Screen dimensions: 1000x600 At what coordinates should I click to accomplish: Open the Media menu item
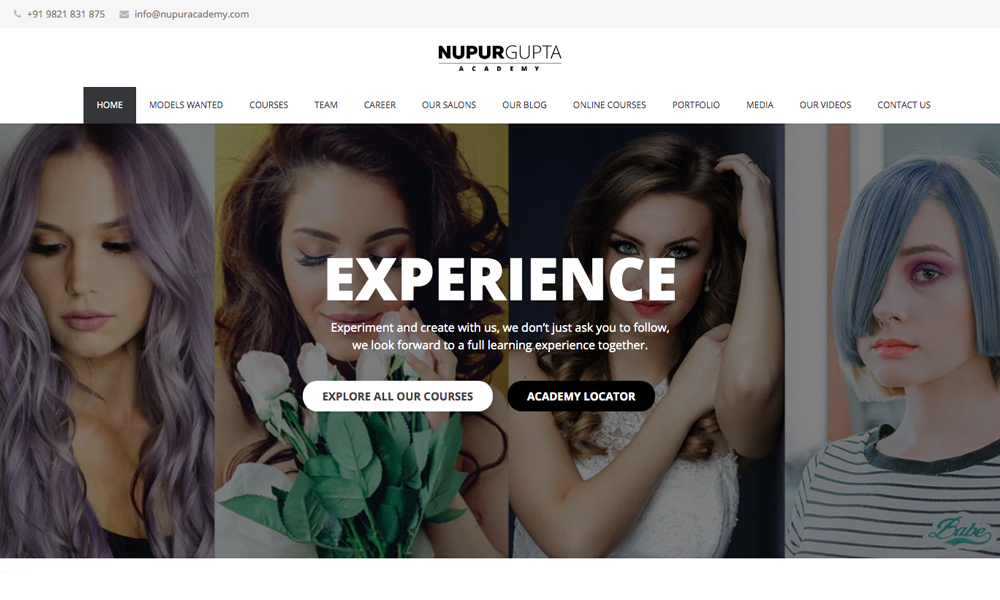pos(760,105)
